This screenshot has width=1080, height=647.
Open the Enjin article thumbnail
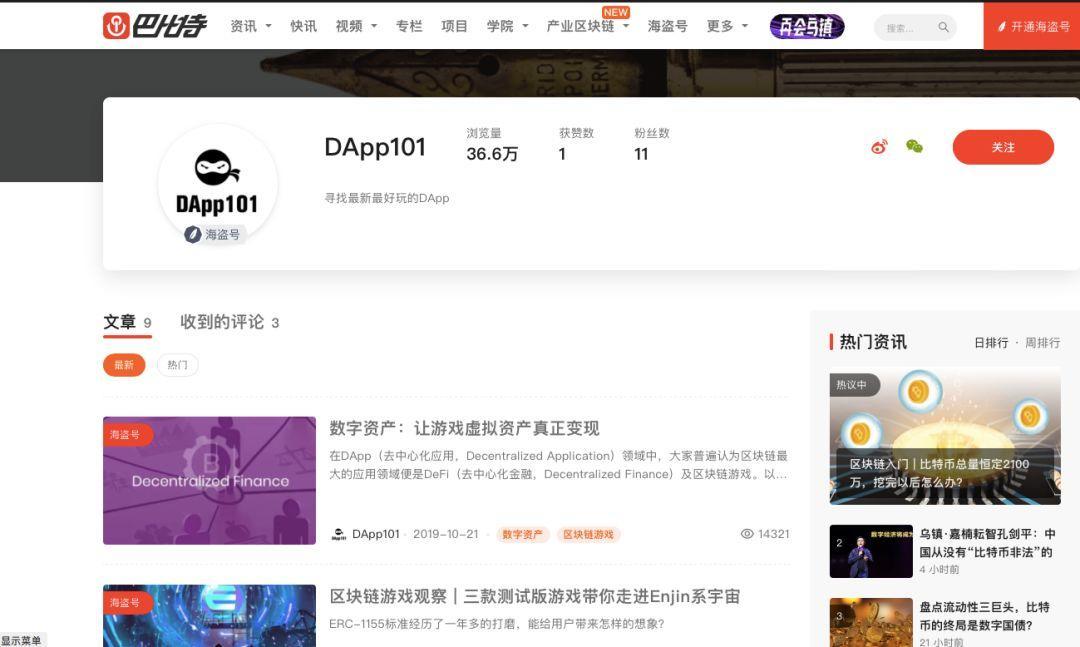click(209, 615)
